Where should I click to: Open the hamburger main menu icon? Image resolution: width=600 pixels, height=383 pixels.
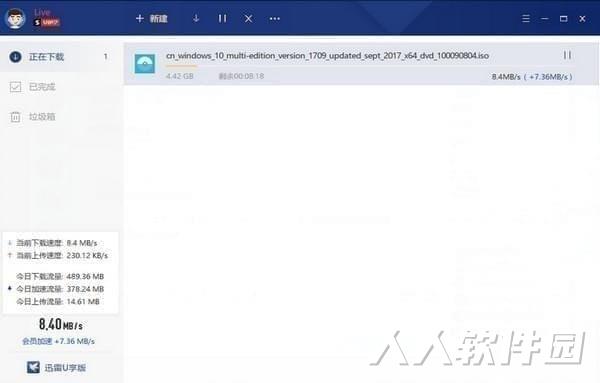526,18
